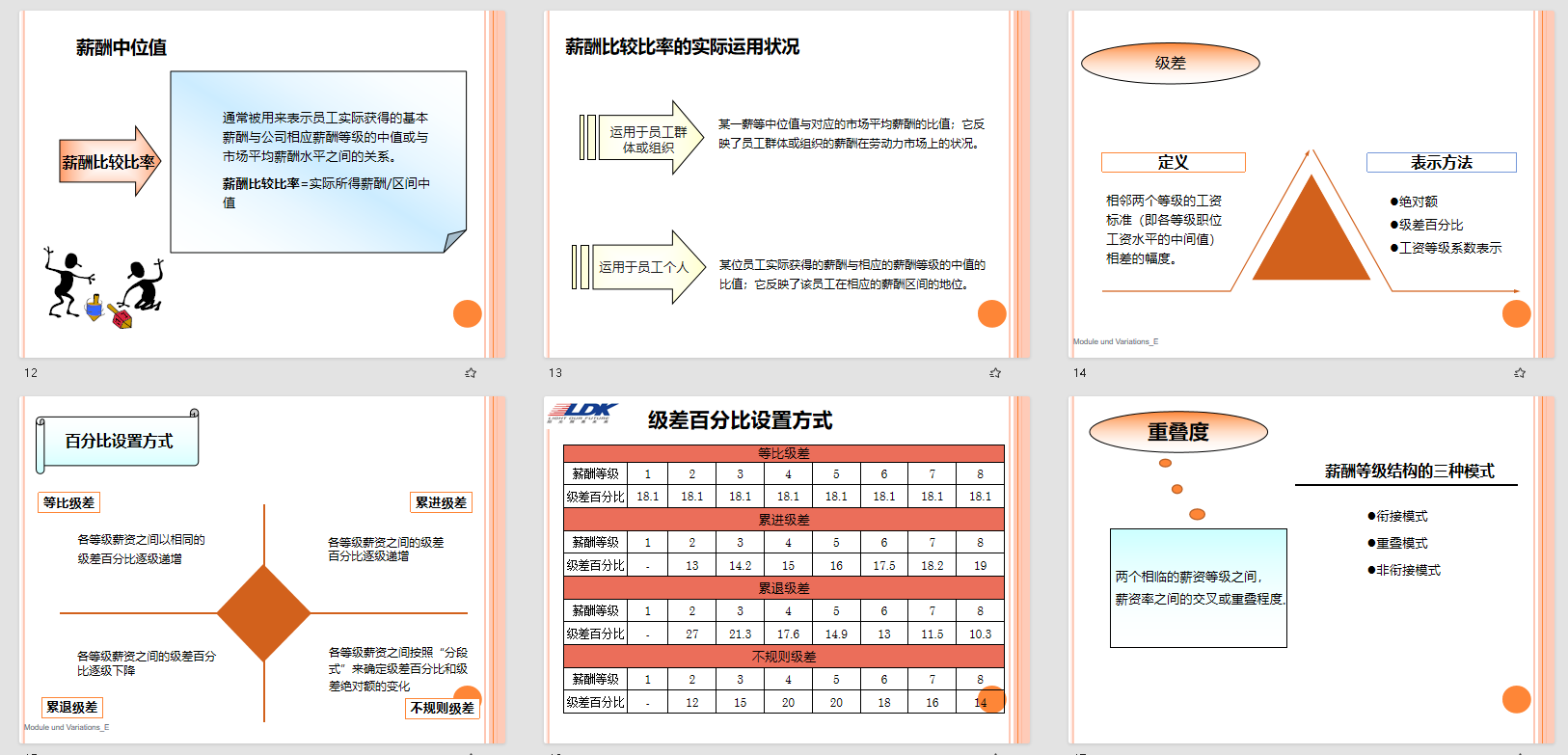Select the 百分比设置方式 slide thumbnail
This screenshot has height=755, width=1568.
click(262, 570)
